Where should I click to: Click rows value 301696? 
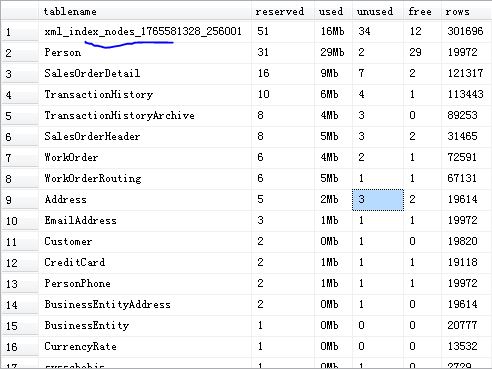tap(466, 32)
